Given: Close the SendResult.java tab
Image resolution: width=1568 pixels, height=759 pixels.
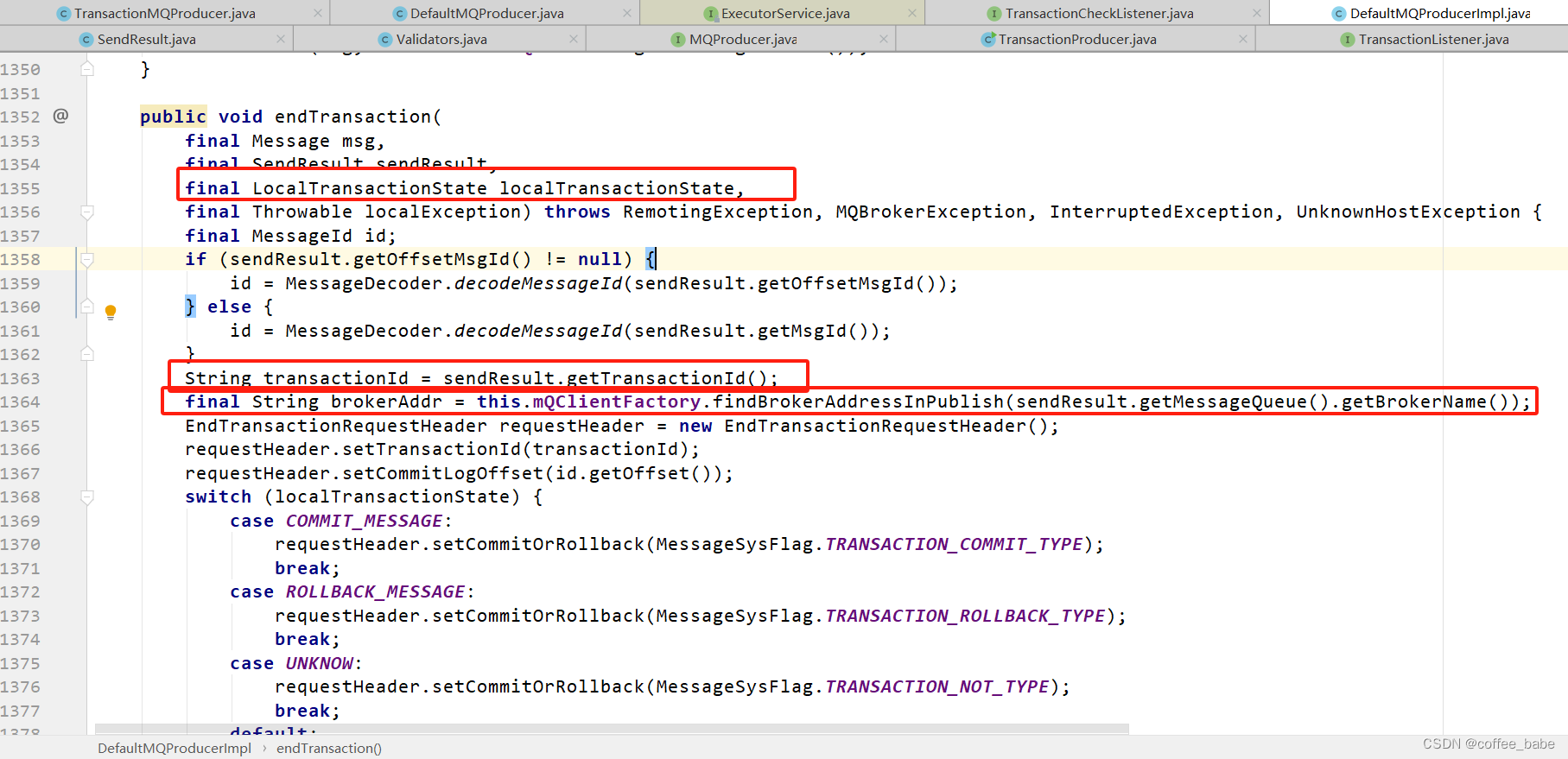Looking at the screenshot, I should click(281, 39).
